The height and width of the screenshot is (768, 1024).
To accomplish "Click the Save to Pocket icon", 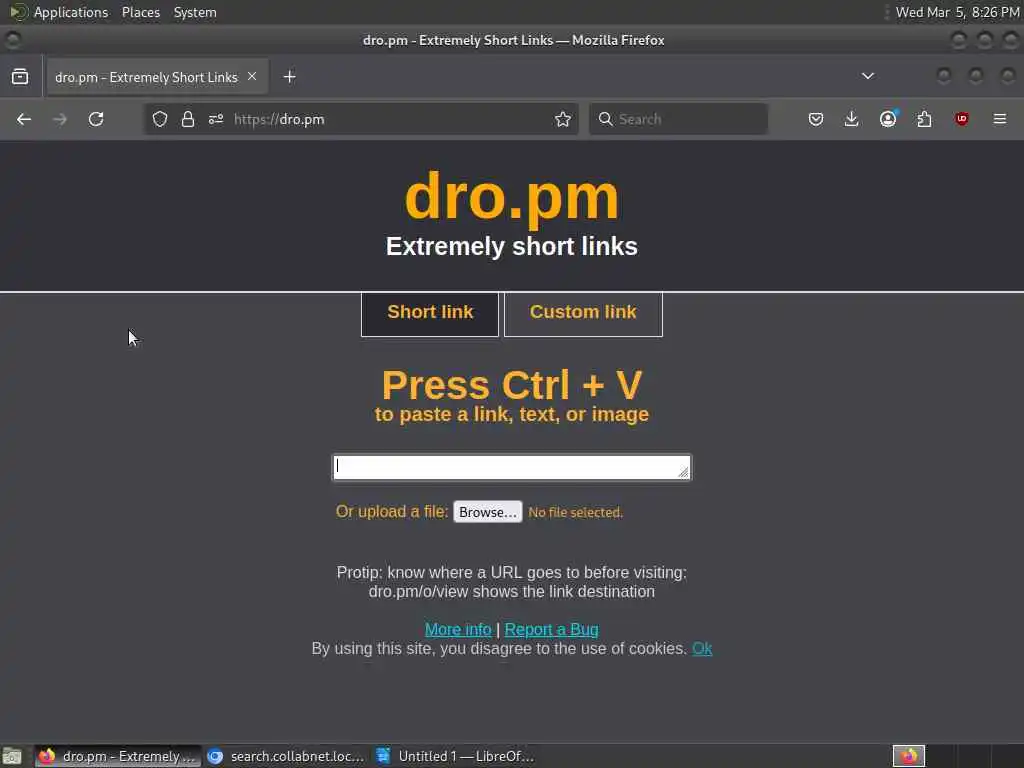I will pyautogui.click(x=816, y=119).
